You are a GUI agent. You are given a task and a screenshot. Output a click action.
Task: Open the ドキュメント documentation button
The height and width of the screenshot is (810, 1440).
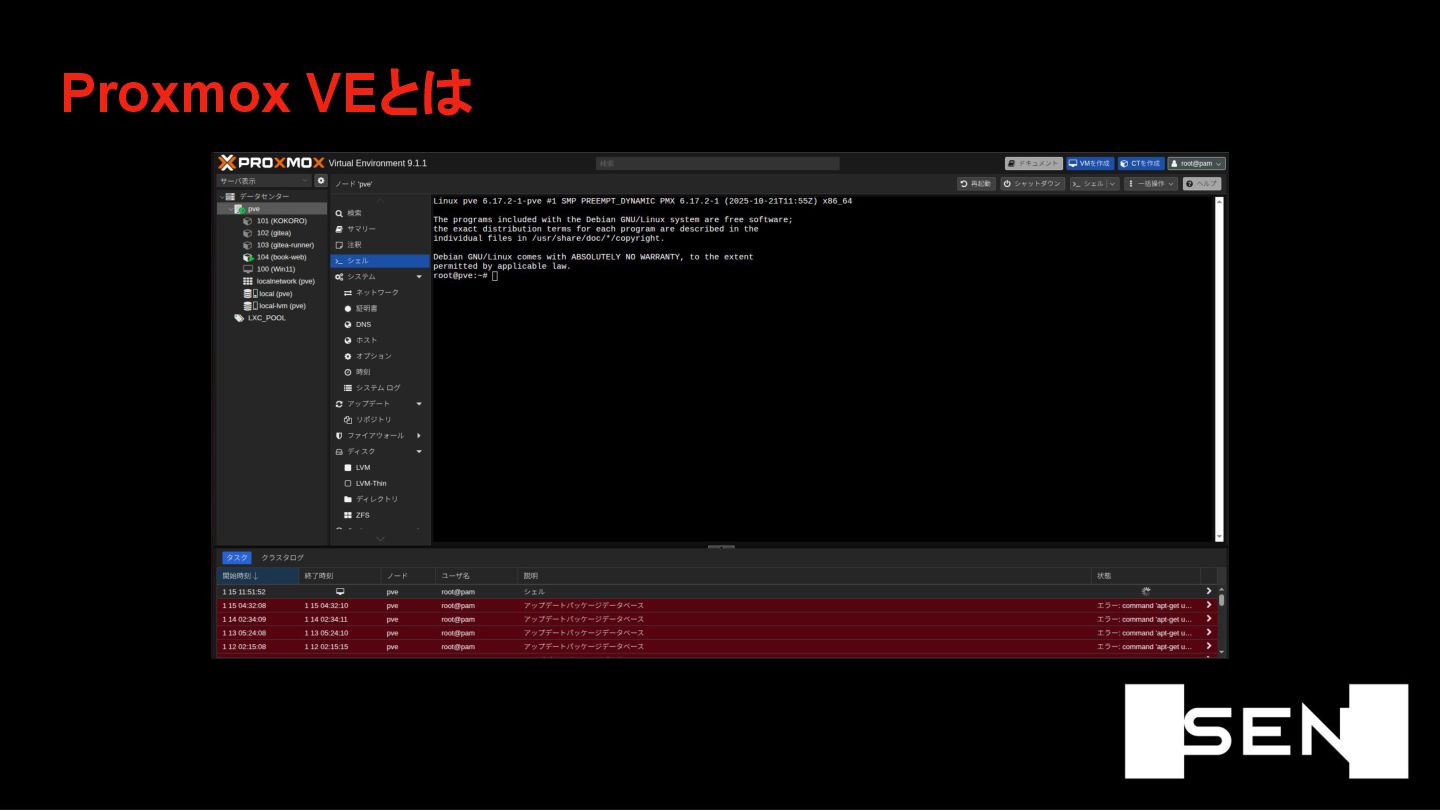(x=1034, y=163)
